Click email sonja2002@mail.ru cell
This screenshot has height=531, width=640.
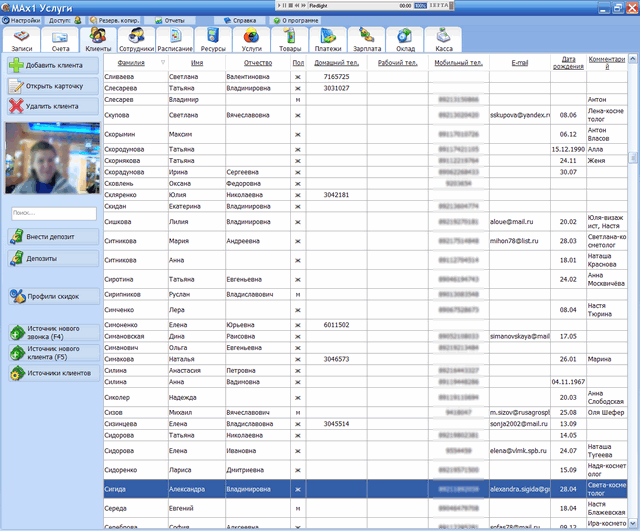pyautogui.click(x=520, y=424)
